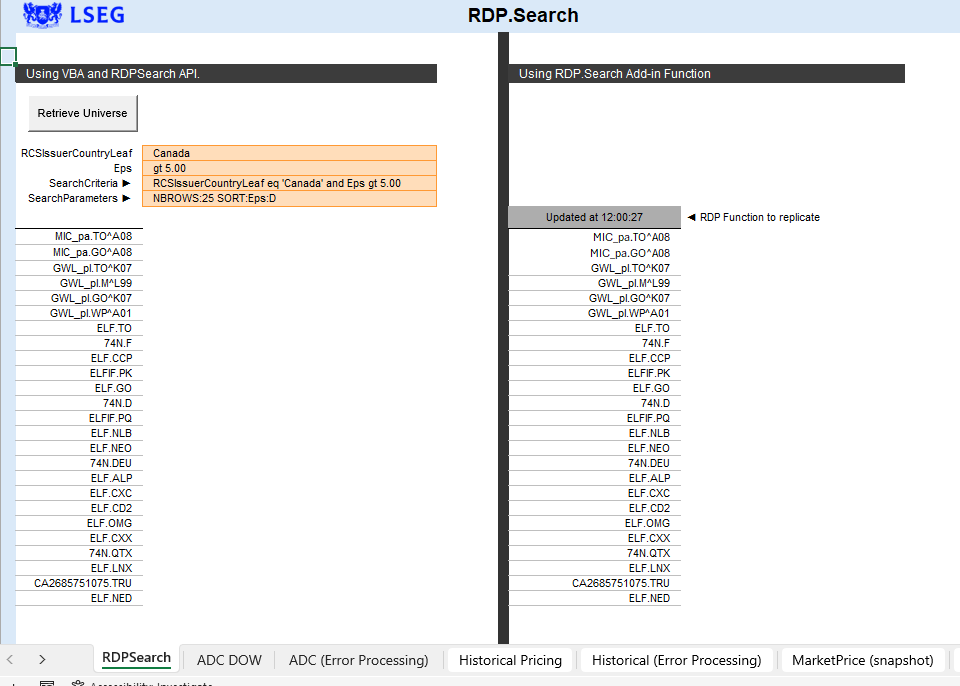This screenshot has width=960, height=686.
Task: Select ELF.NED in the VBA results
Action: (79, 598)
